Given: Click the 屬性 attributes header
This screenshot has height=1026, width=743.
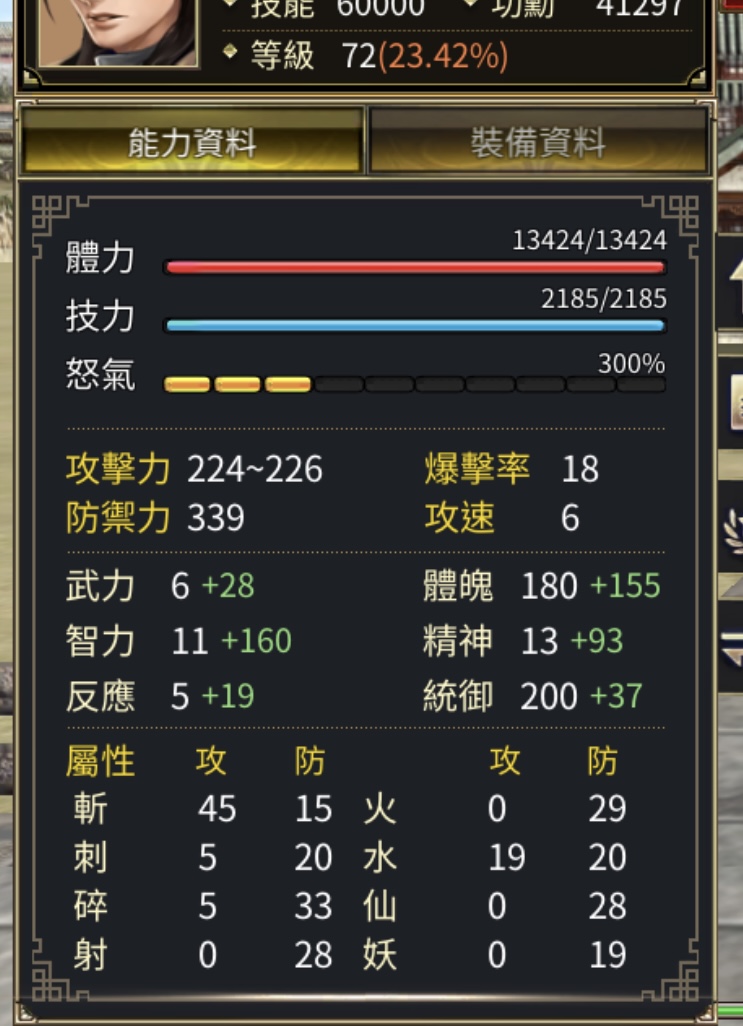Looking at the screenshot, I should (100, 762).
